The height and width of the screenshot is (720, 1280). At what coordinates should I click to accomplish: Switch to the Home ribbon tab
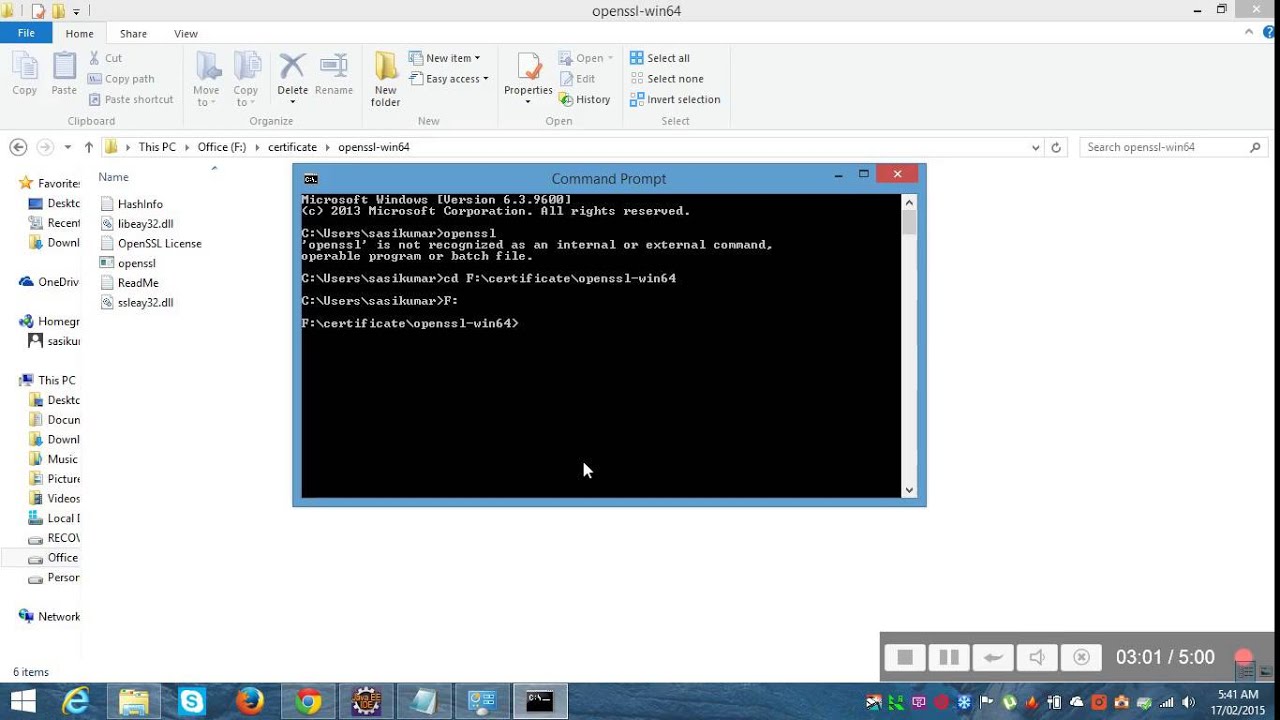tap(79, 33)
